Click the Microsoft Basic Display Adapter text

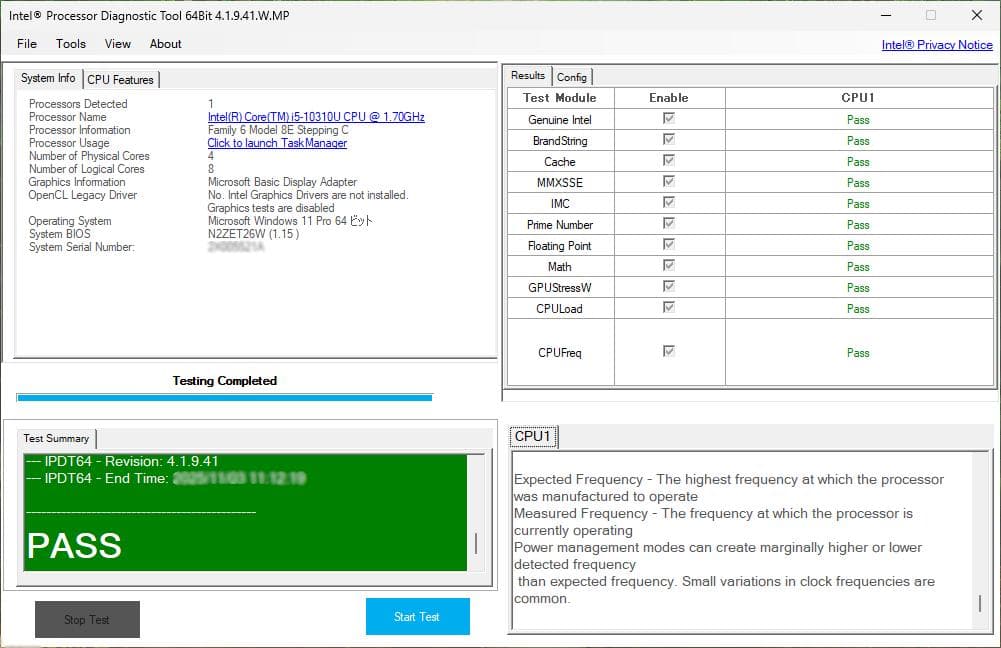(282, 182)
